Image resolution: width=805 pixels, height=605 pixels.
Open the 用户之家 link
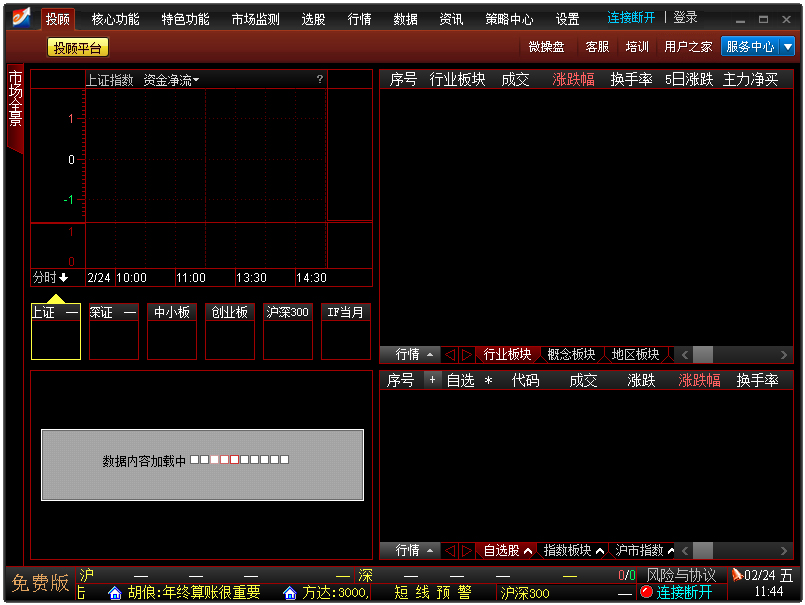[x=688, y=47]
